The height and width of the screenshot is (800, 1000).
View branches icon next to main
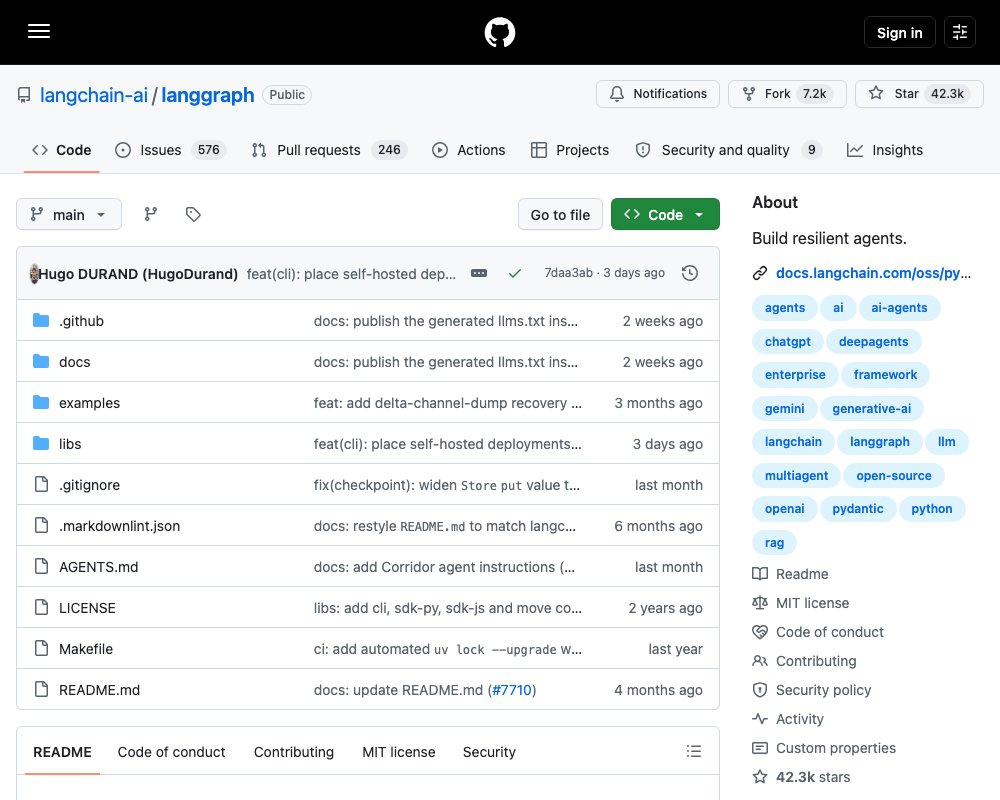pyautogui.click(x=151, y=214)
